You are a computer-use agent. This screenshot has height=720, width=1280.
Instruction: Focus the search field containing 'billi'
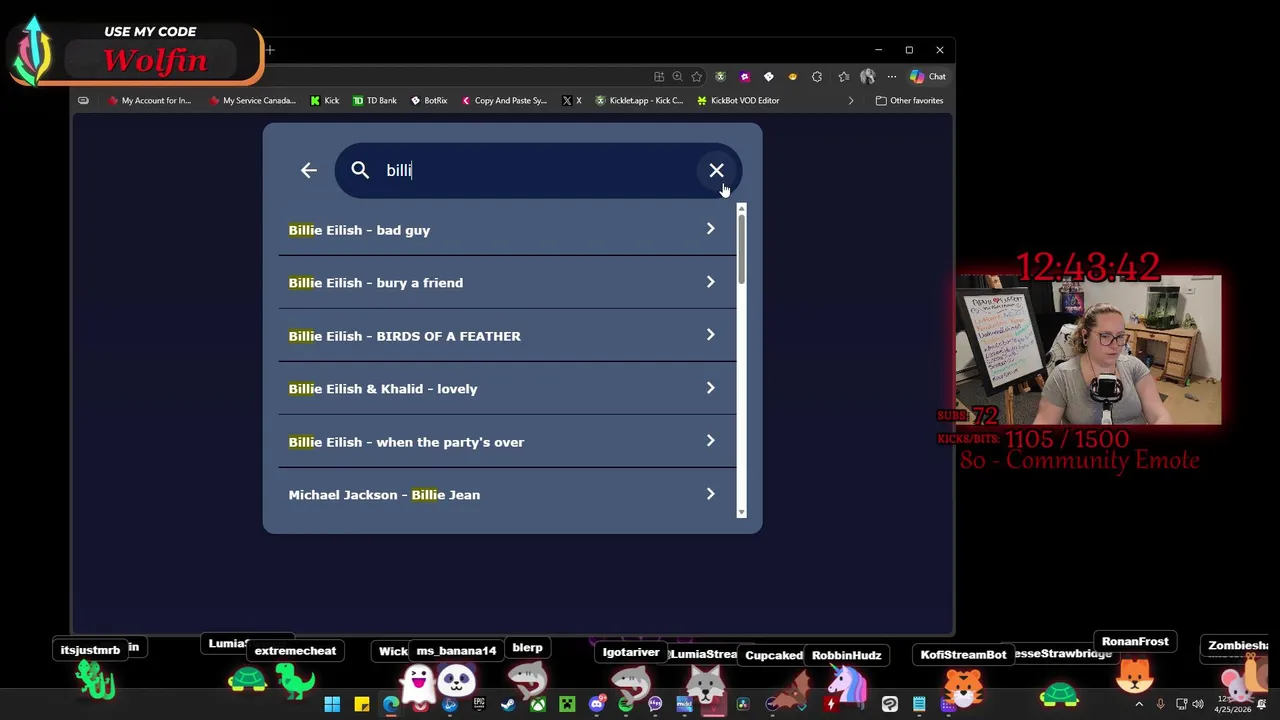click(538, 170)
